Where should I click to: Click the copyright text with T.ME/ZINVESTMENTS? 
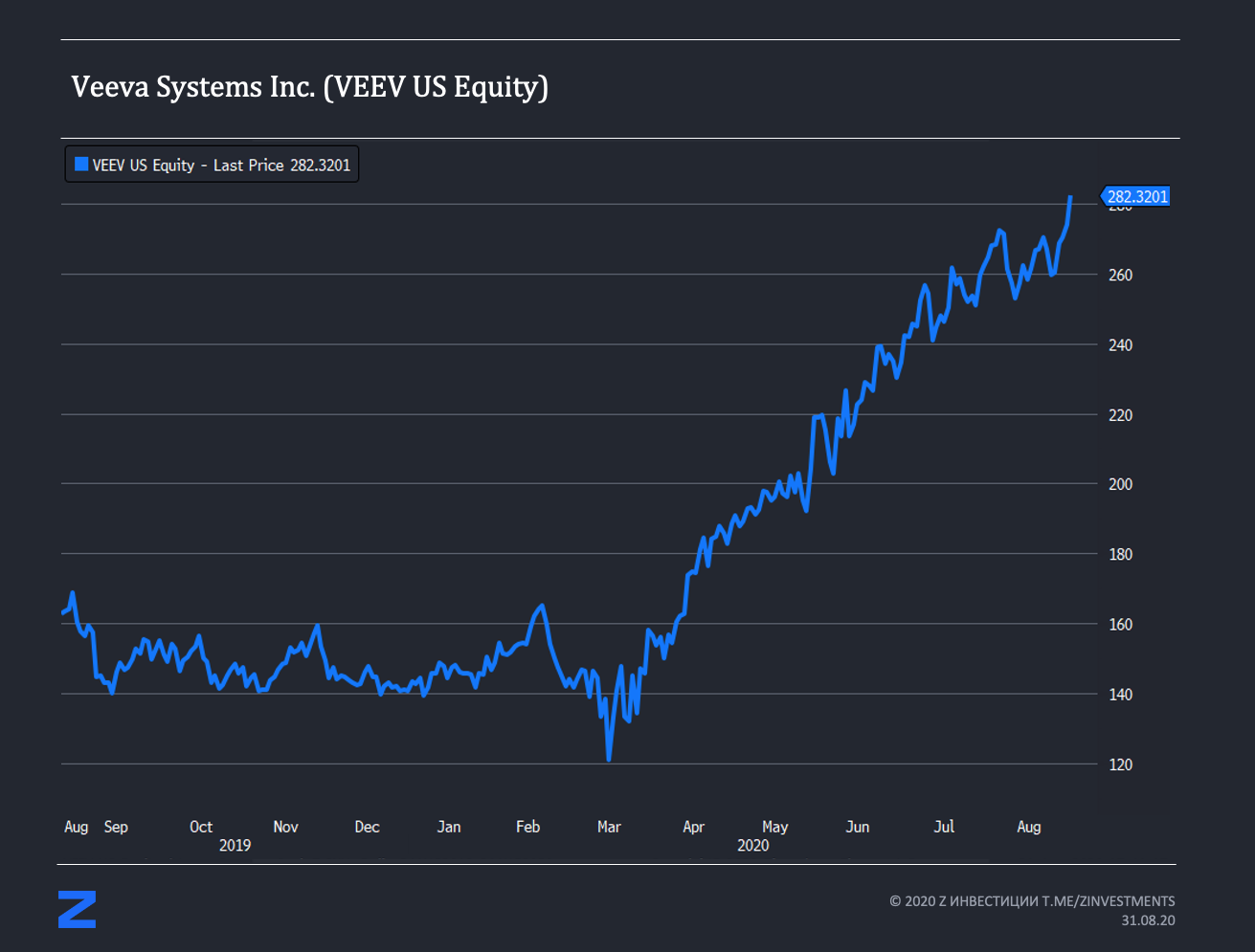[1032, 901]
